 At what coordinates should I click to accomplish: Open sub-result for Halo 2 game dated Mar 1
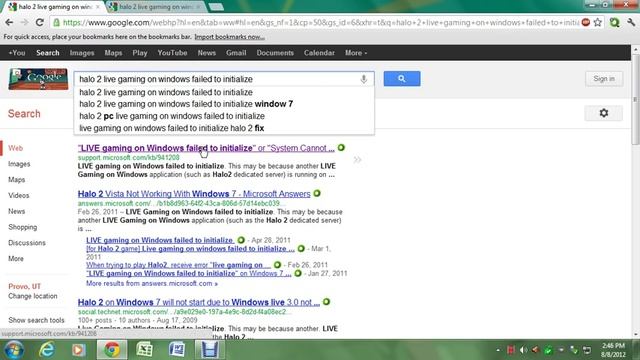point(190,249)
